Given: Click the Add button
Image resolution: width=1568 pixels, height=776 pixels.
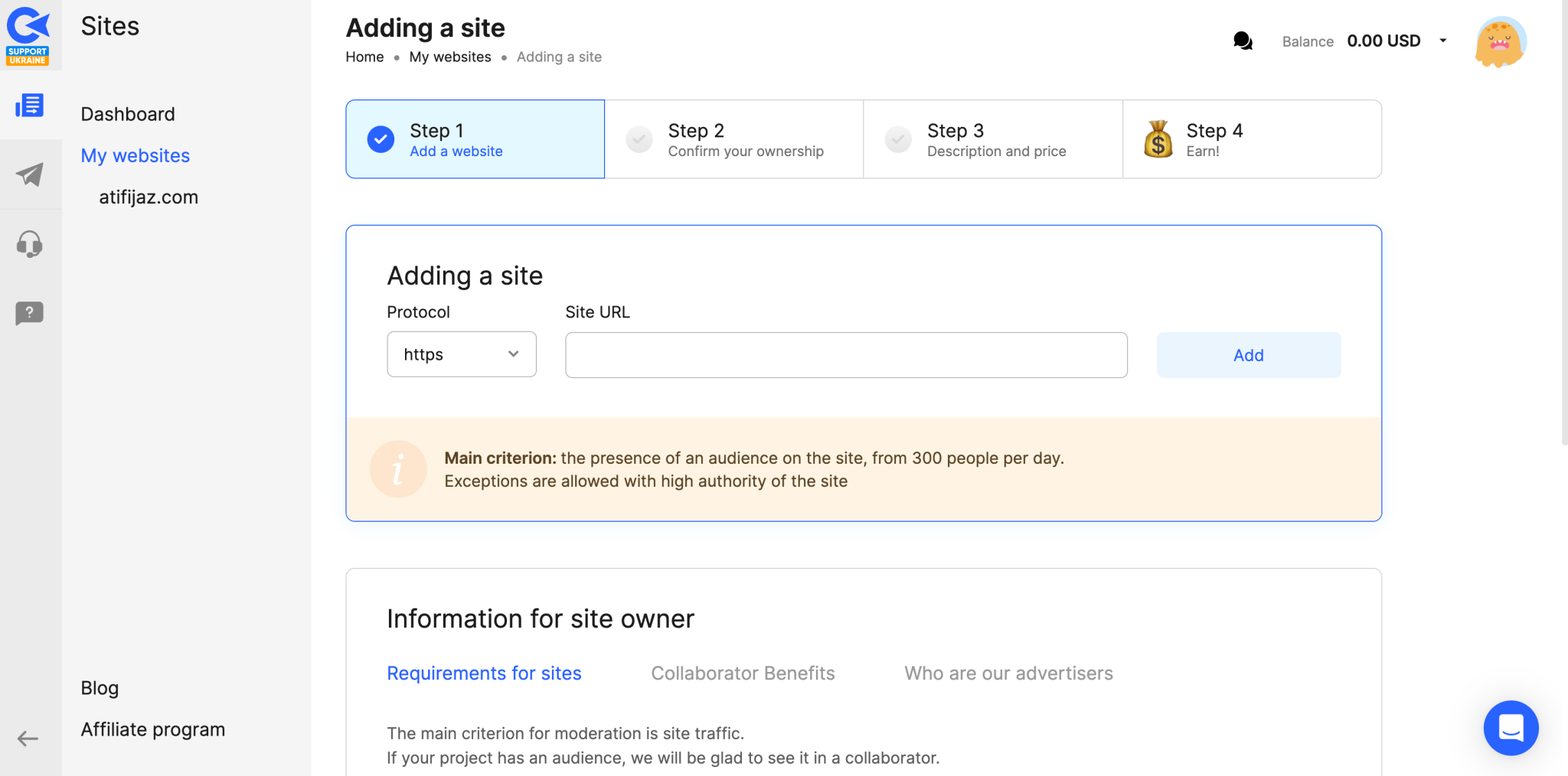Looking at the screenshot, I should (1248, 354).
